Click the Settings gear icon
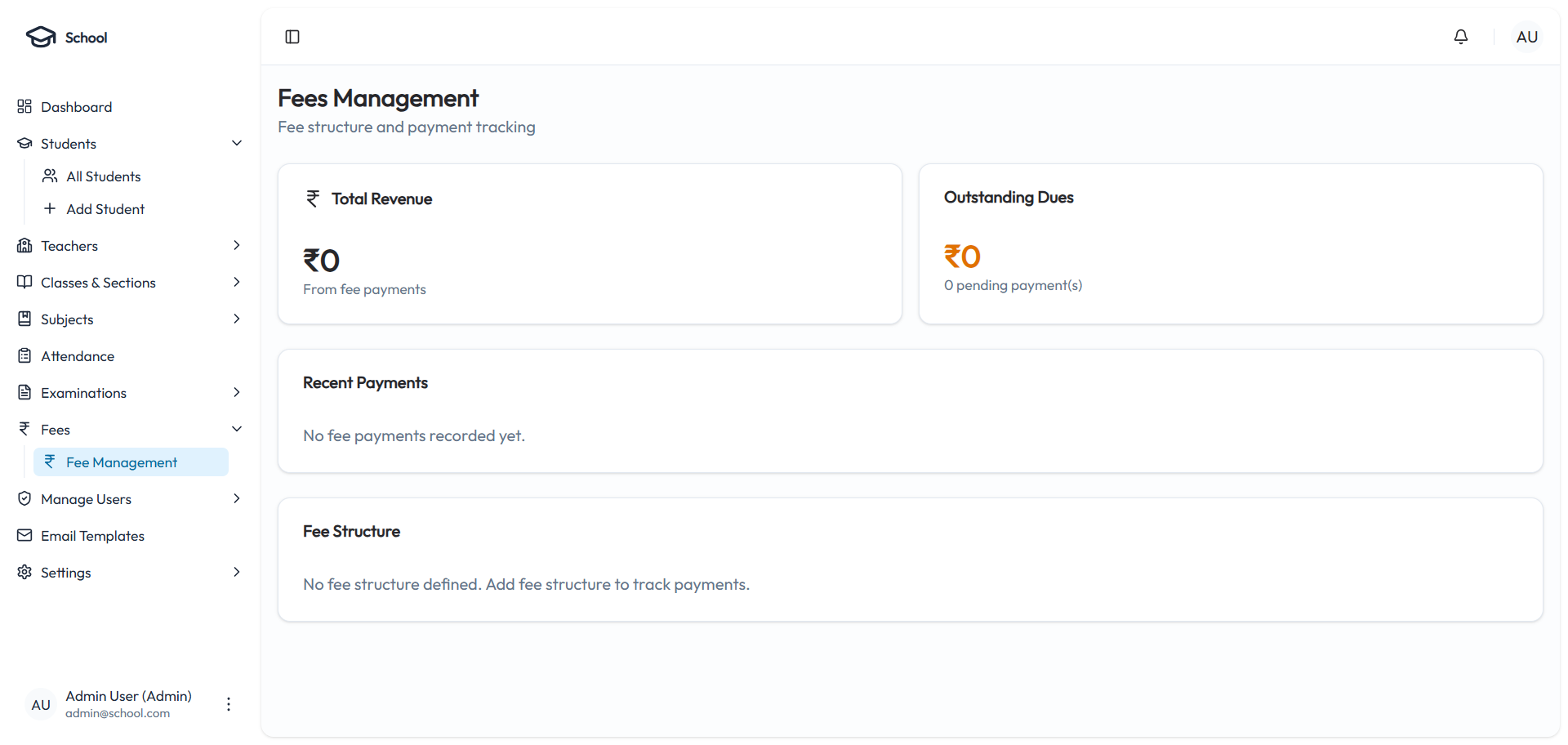 [24, 573]
